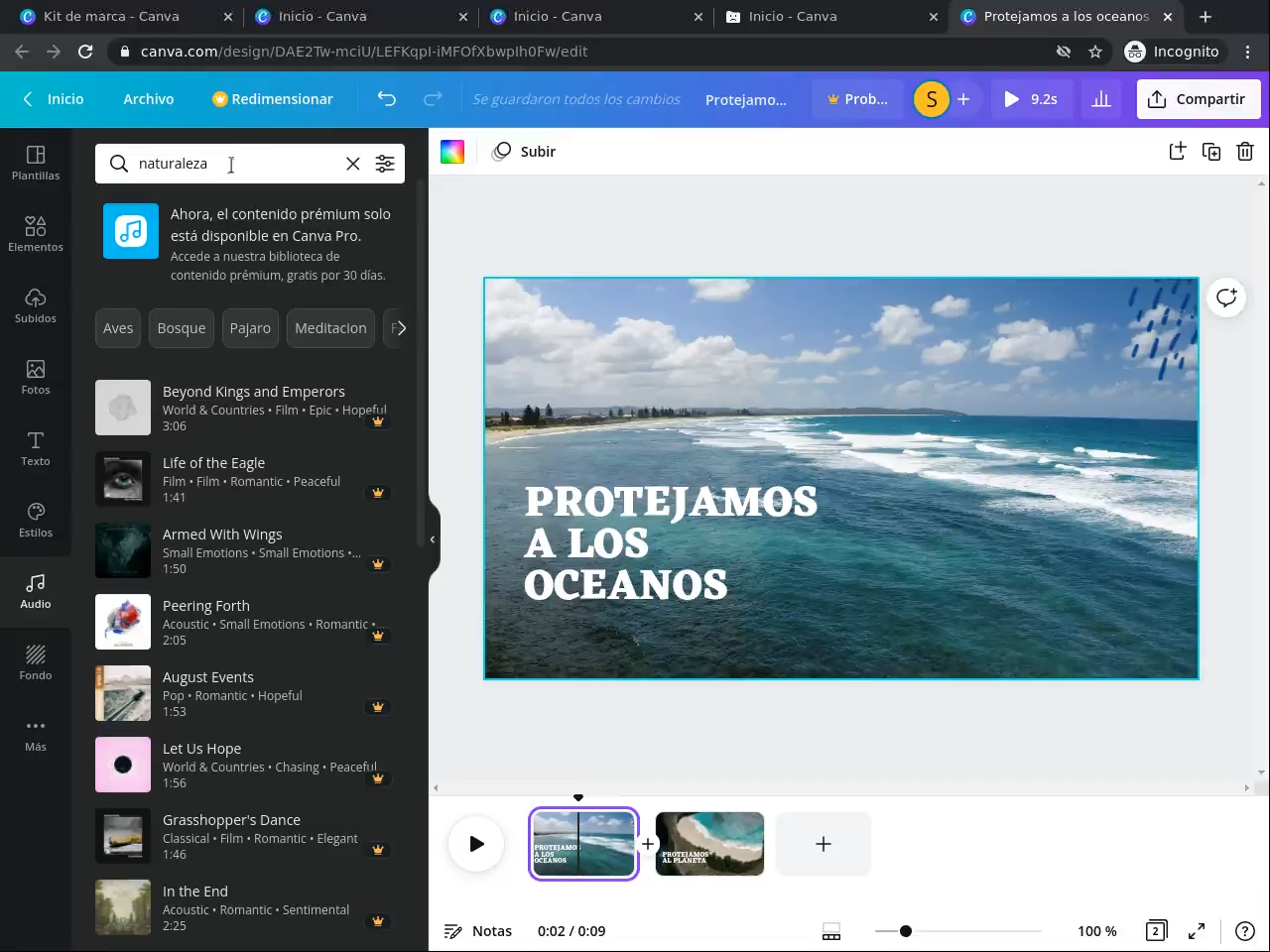The height and width of the screenshot is (952, 1270).
Task: Switch to the Kit de marca tab
Action: pos(111,17)
